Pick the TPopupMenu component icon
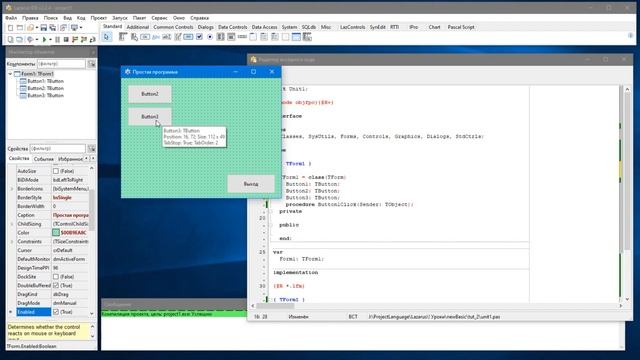This screenshot has width=640, height=360. (x=134, y=37)
